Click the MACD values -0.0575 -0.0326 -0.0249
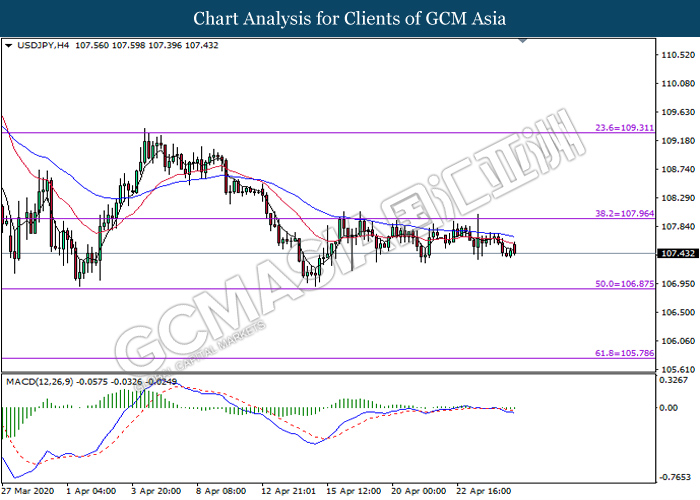 tap(127, 382)
